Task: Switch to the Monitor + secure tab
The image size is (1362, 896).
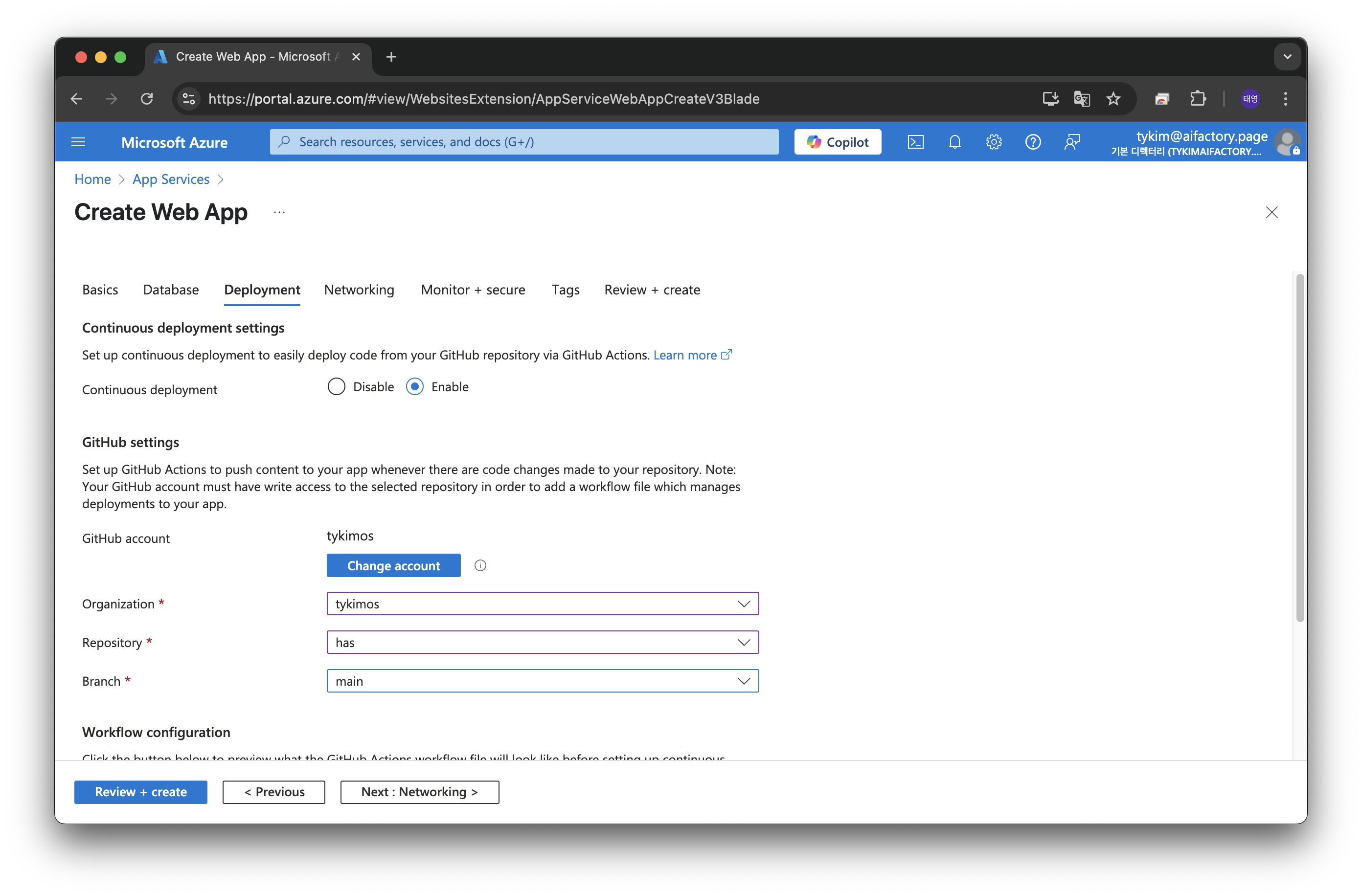Action: 473,290
